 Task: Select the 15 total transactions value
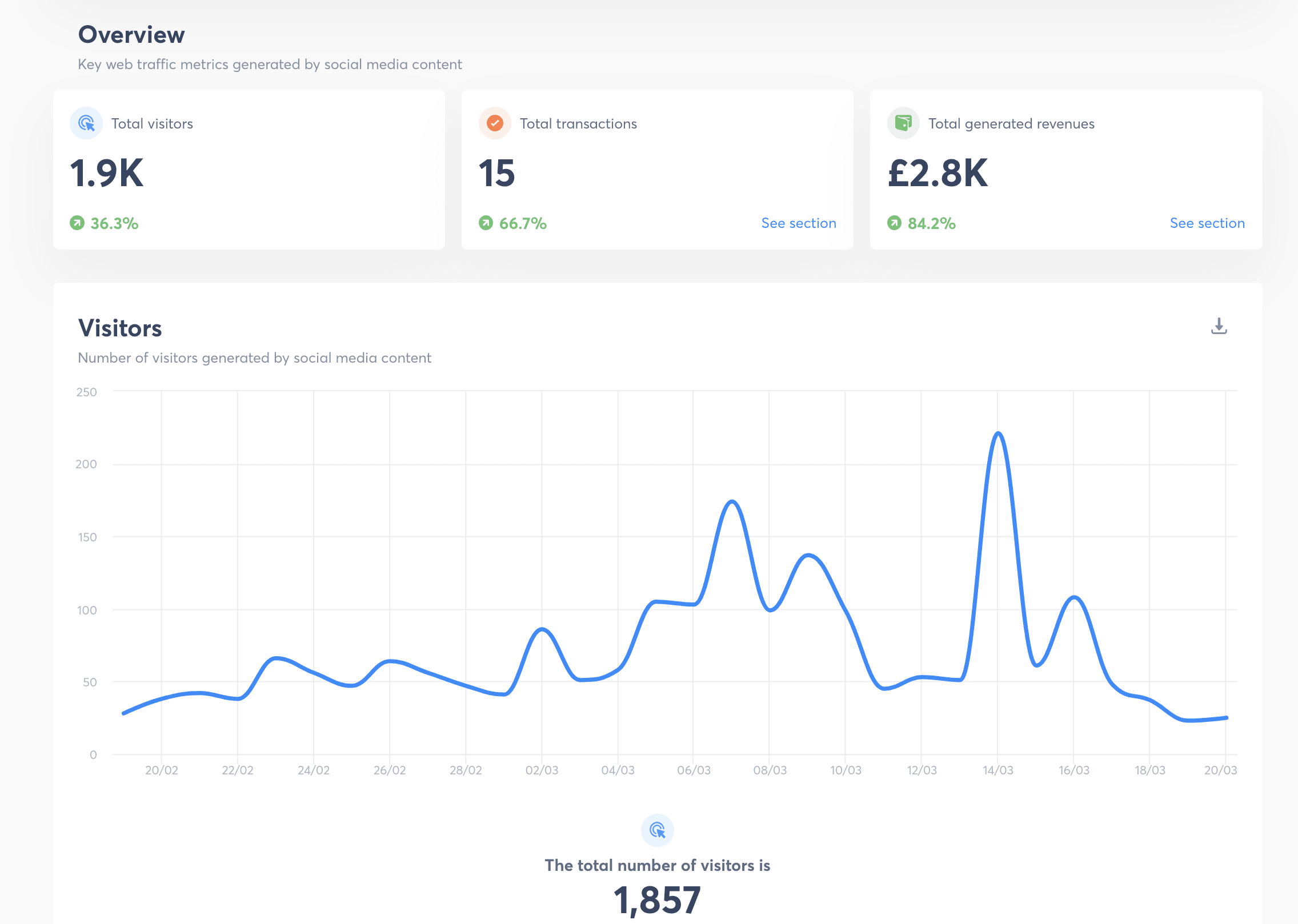point(496,173)
